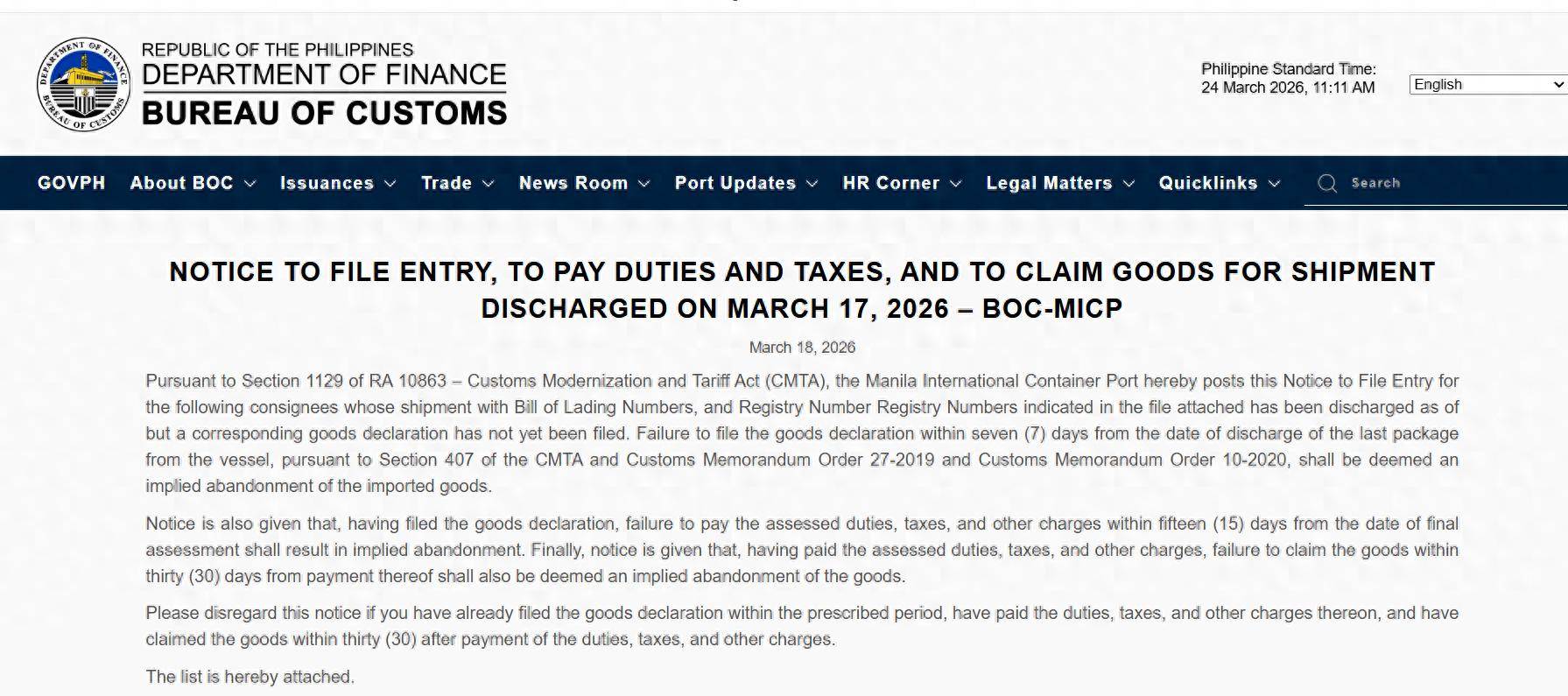The image size is (1568, 696).
Task: Open the GOVPH menu item
Action: (x=71, y=183)
